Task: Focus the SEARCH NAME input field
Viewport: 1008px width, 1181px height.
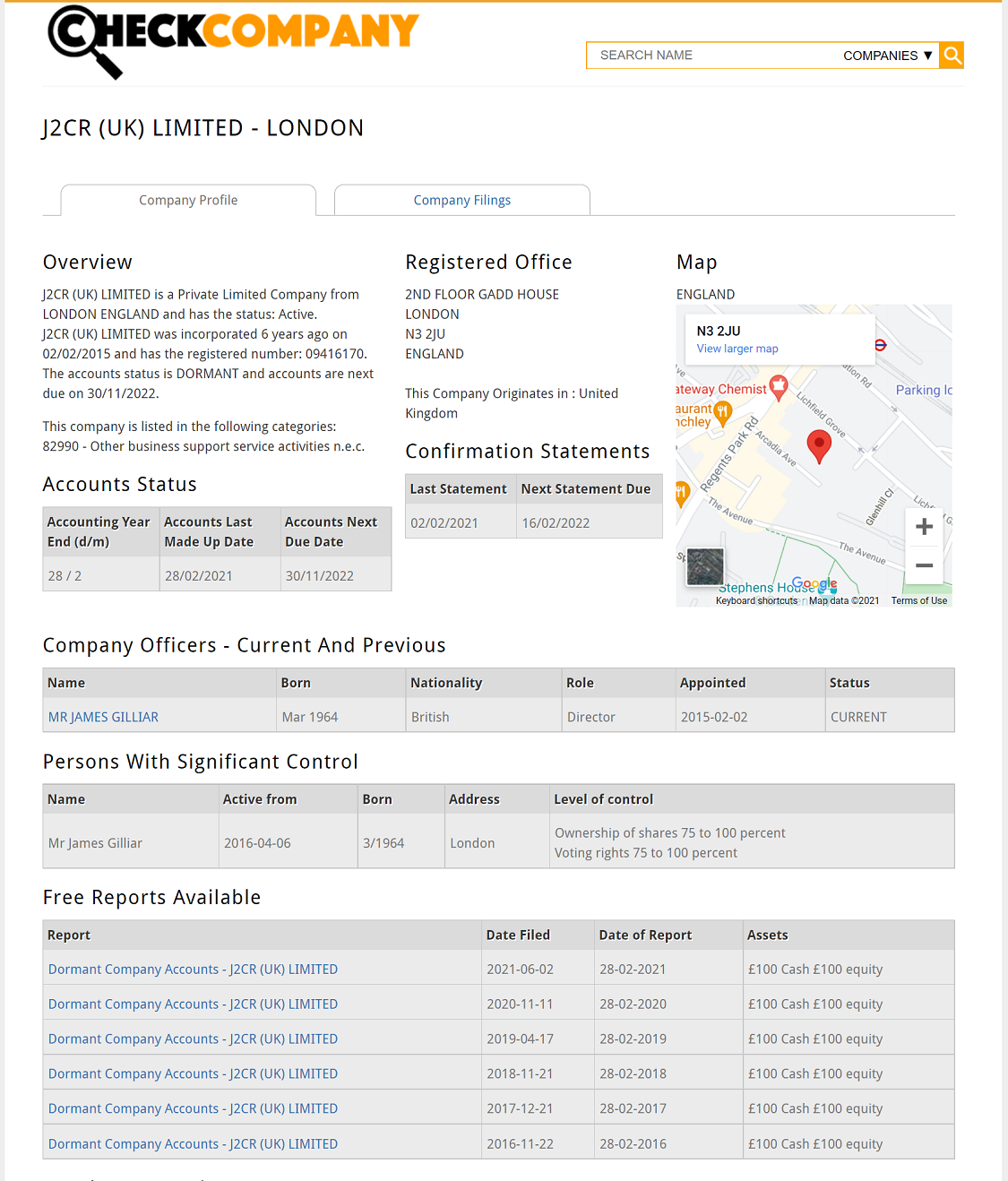Action: click(712, 56)
